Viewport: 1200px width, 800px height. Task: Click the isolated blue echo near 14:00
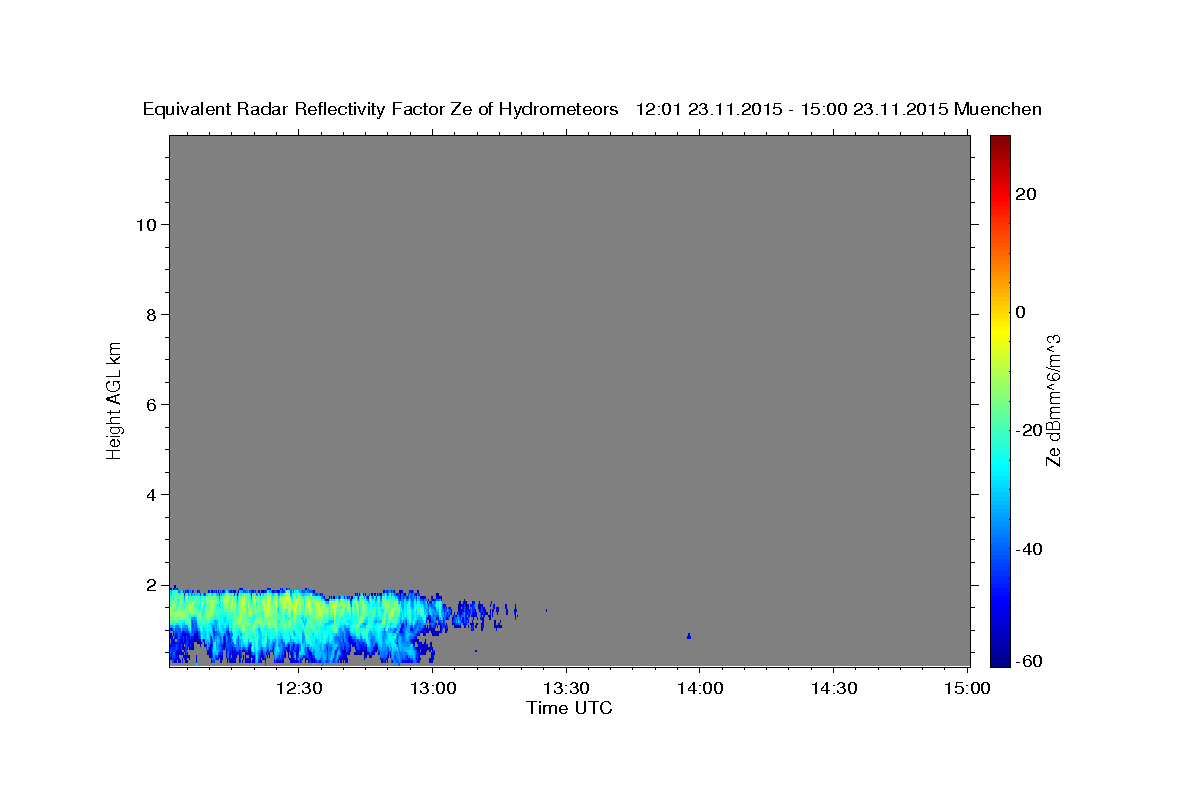pos(689,635)
